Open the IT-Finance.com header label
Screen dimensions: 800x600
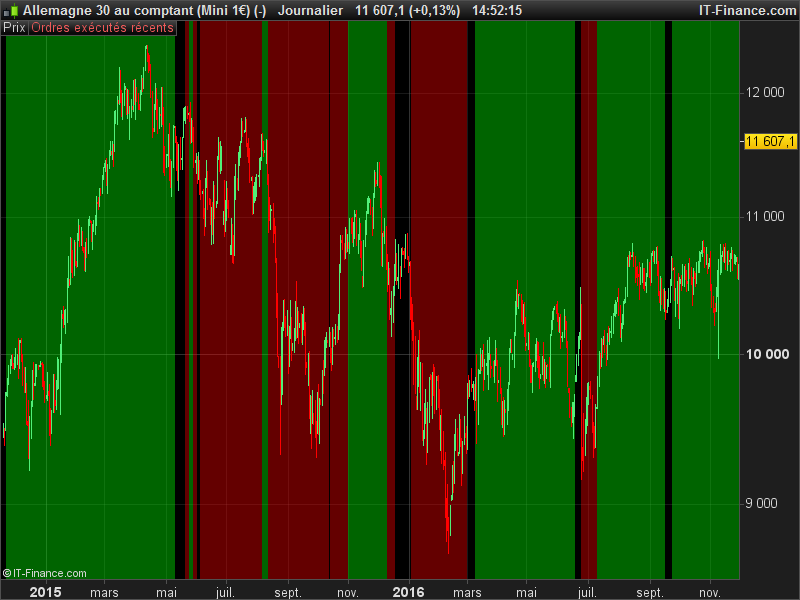(x=747, y=10)
